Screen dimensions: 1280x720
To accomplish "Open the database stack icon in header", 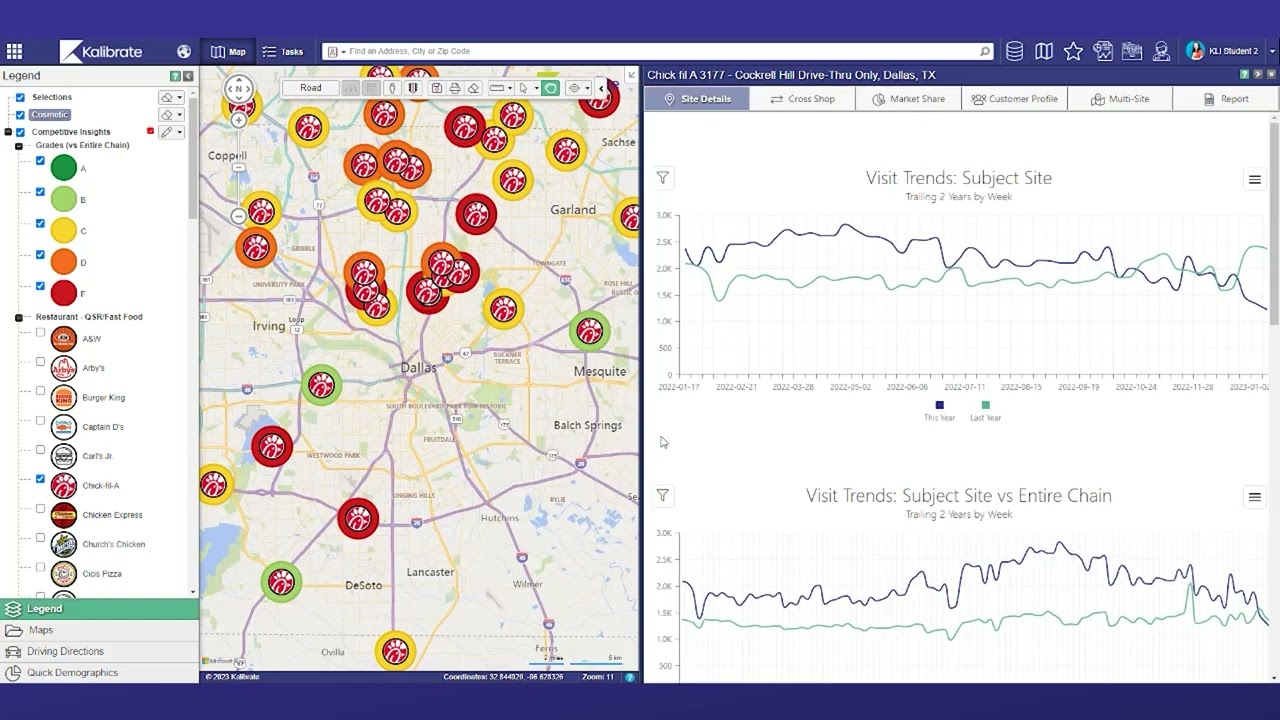I will tap(1014, 51).
